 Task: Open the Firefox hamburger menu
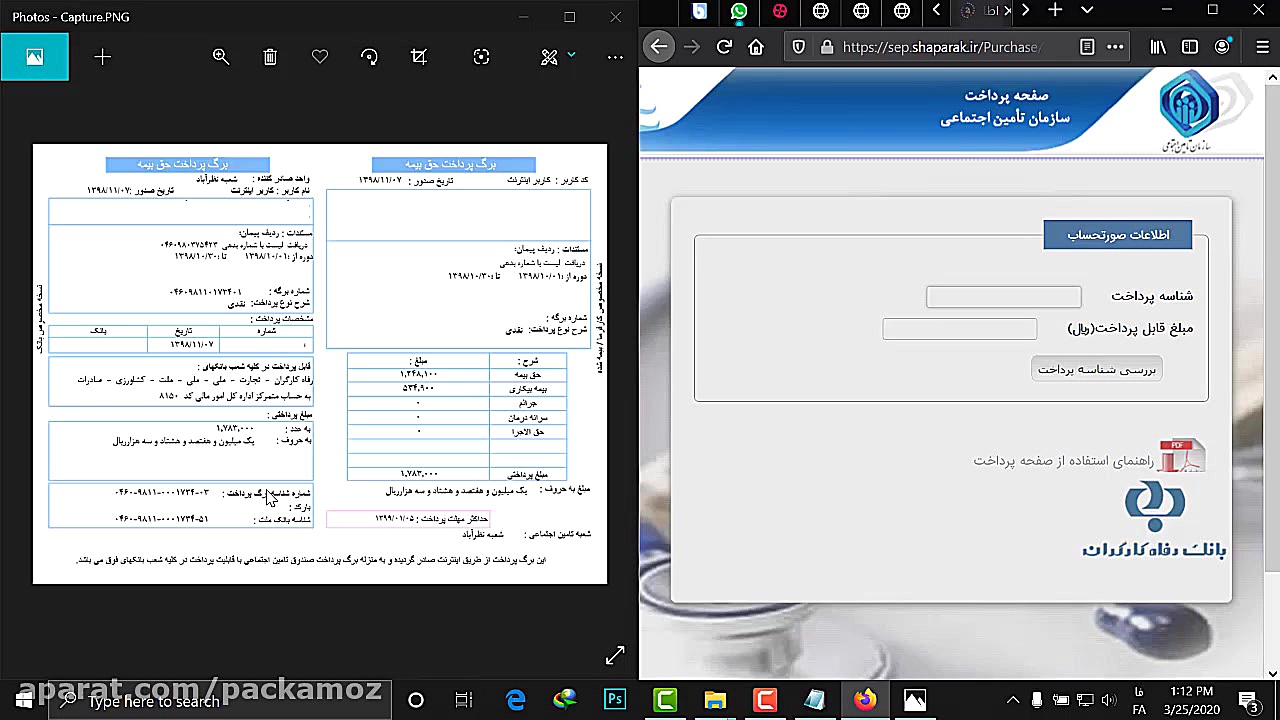click(1260, 46)
